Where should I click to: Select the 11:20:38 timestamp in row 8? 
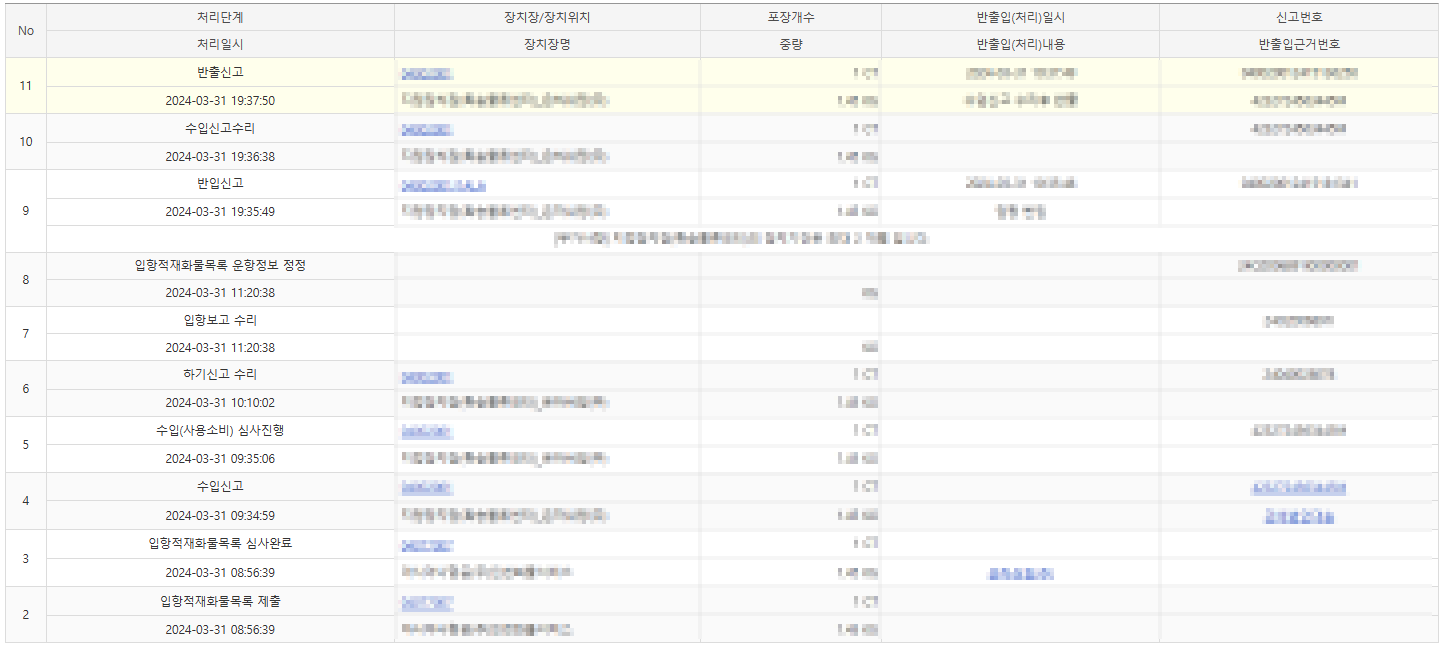[220, 293]
